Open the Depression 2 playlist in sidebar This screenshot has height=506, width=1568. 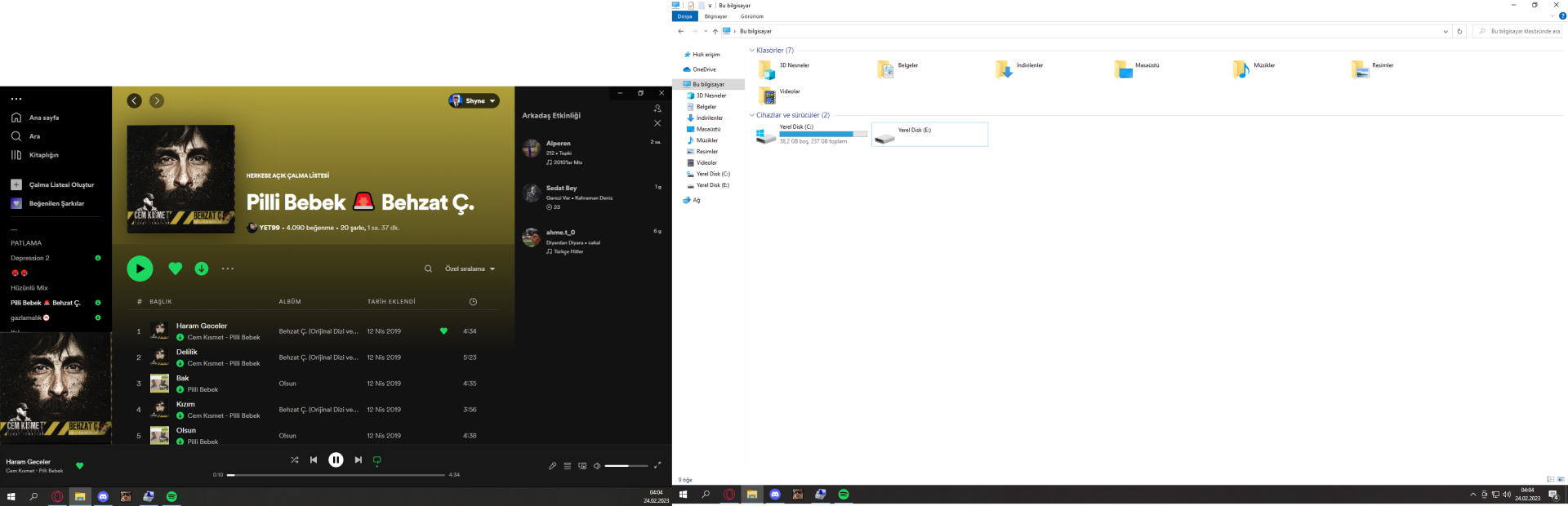point(30,258)
